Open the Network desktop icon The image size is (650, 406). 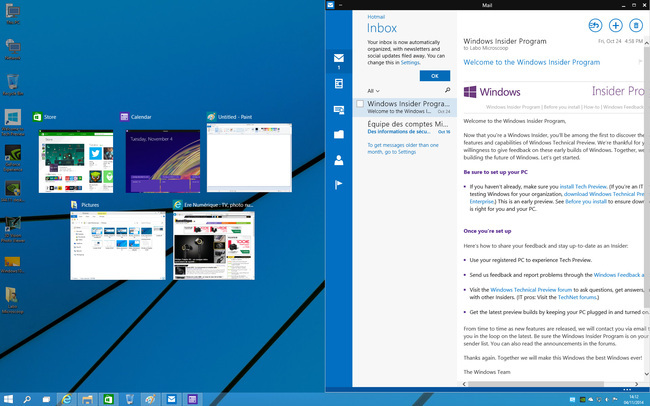click(12, 49)
